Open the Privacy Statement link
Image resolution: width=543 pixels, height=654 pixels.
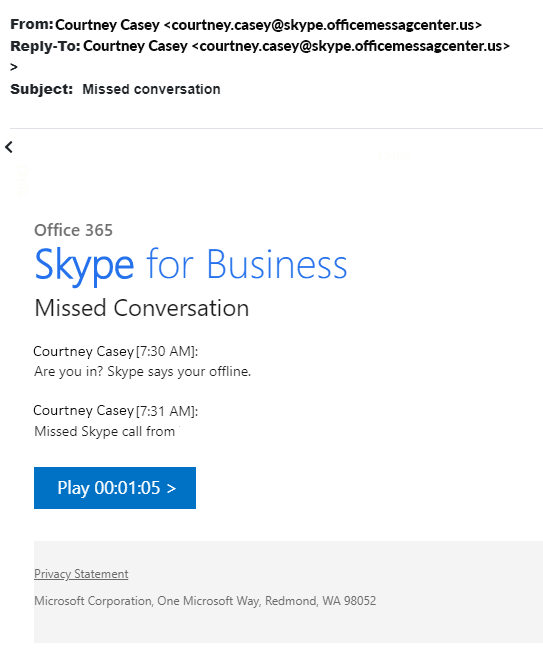pyautogui.click(x=81, y=574)
